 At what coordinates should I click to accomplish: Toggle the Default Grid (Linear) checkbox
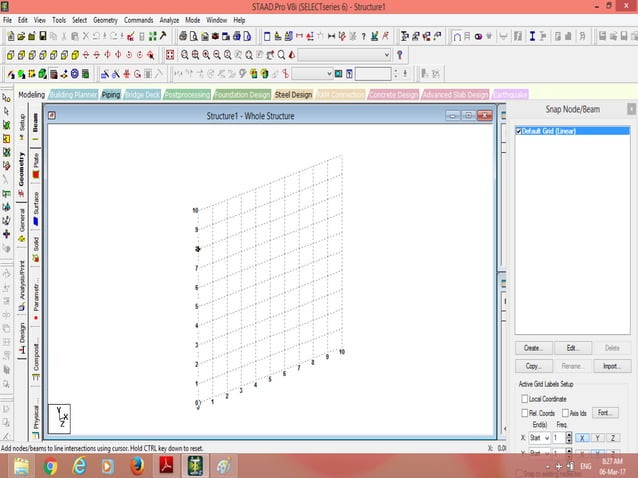(519, 131)
